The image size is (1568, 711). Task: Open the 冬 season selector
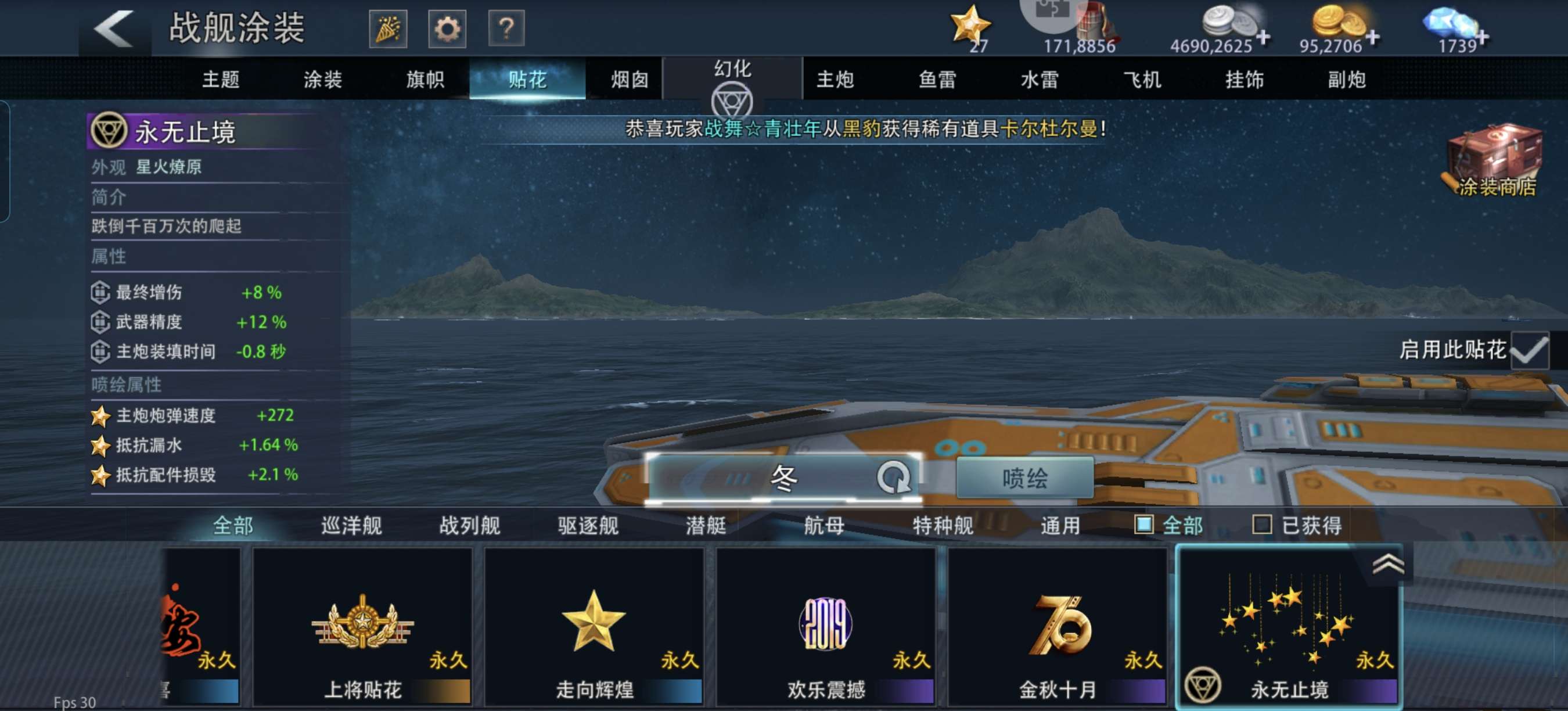coord(783,478)
